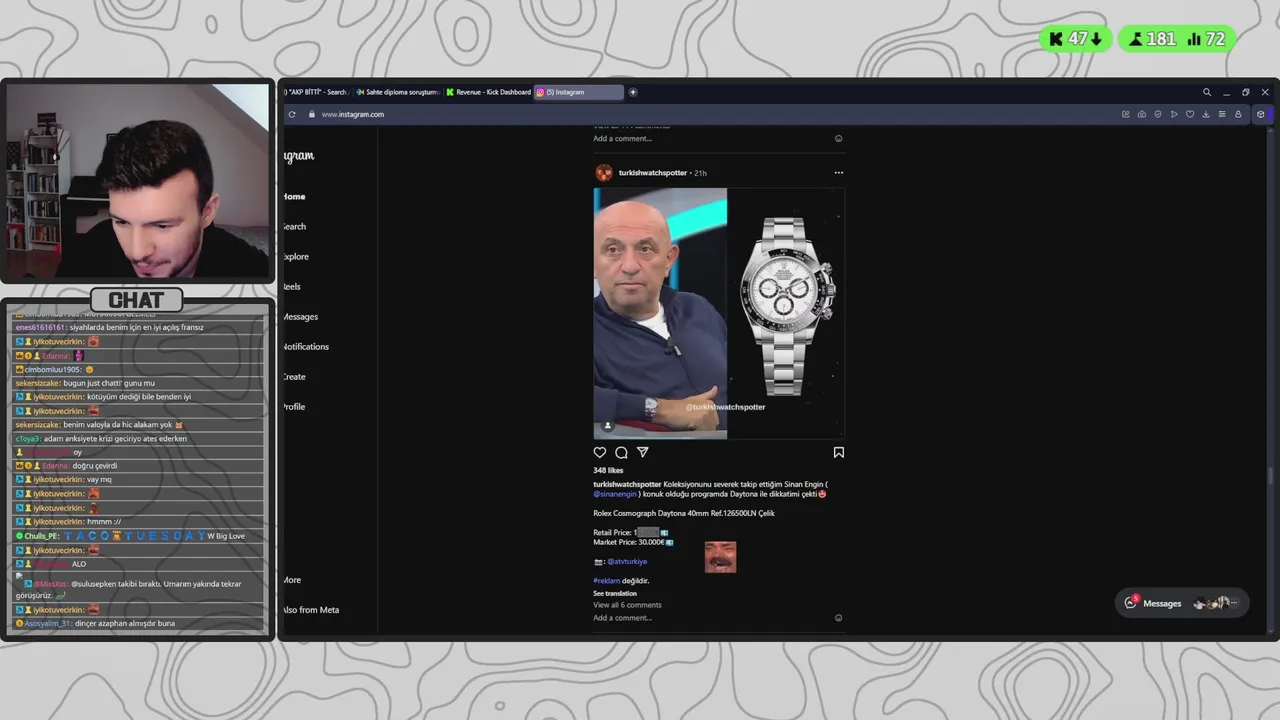
Task: Expand the More menu in Instagram sidebar
Action: pyautogui.click(x=292, y=580)
